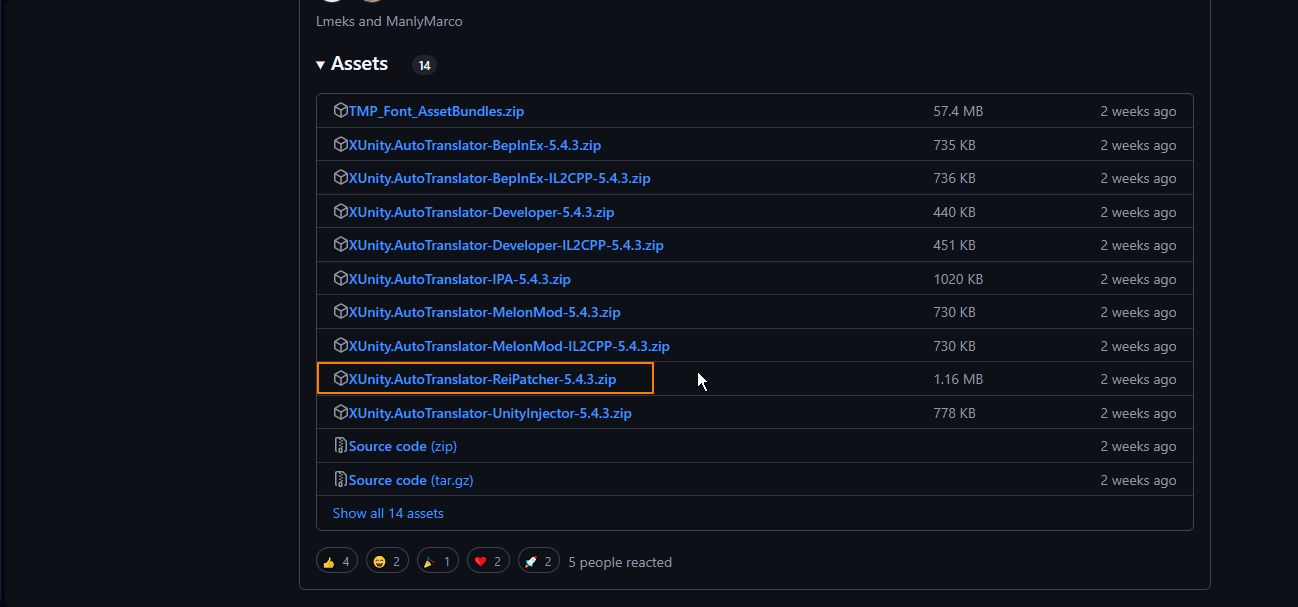
Task: Download XUnity.AutoTranslator-BepInEx-5.4.3.zip
Action: pos(475,145)
